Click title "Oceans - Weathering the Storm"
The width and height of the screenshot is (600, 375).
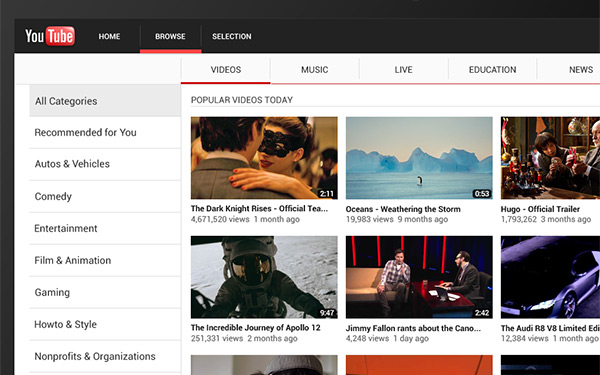pyautogui.click(x=403, y=209)
